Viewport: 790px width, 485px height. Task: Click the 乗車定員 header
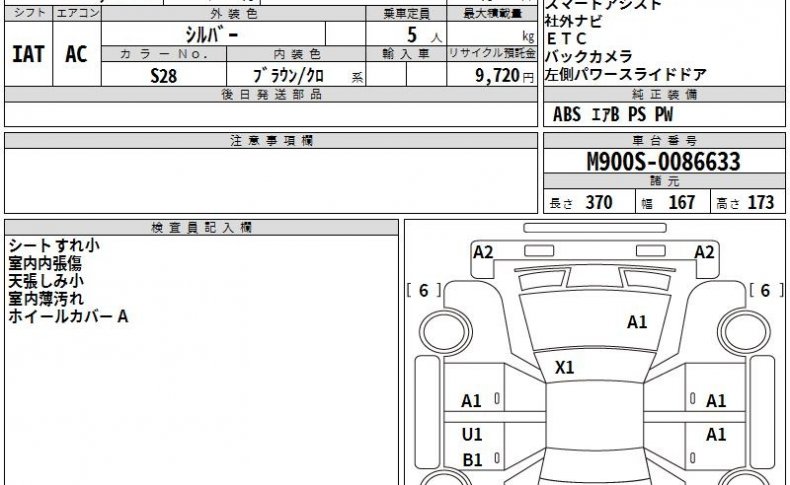[x=406, y=14]
